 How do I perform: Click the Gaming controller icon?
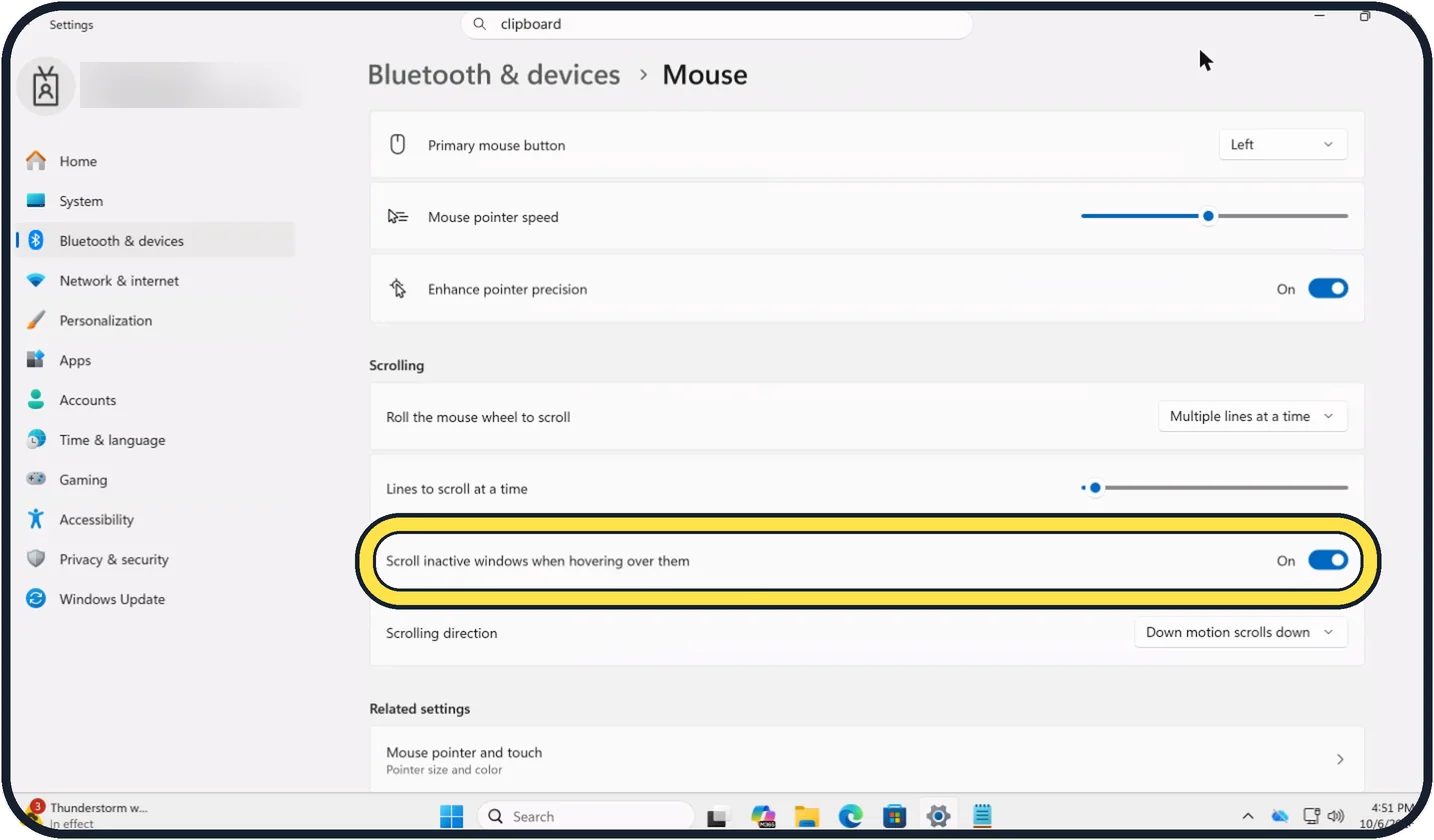(36, 480)
